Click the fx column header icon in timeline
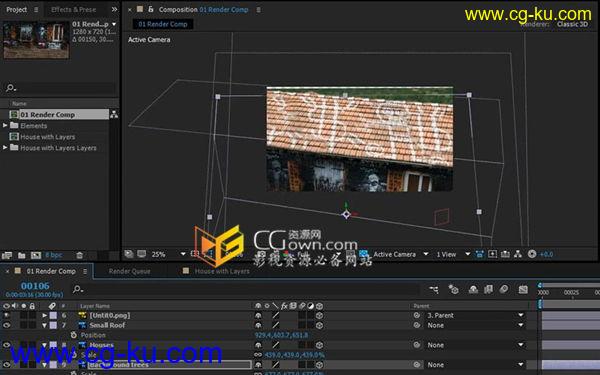600x375 pixels. 284,306
